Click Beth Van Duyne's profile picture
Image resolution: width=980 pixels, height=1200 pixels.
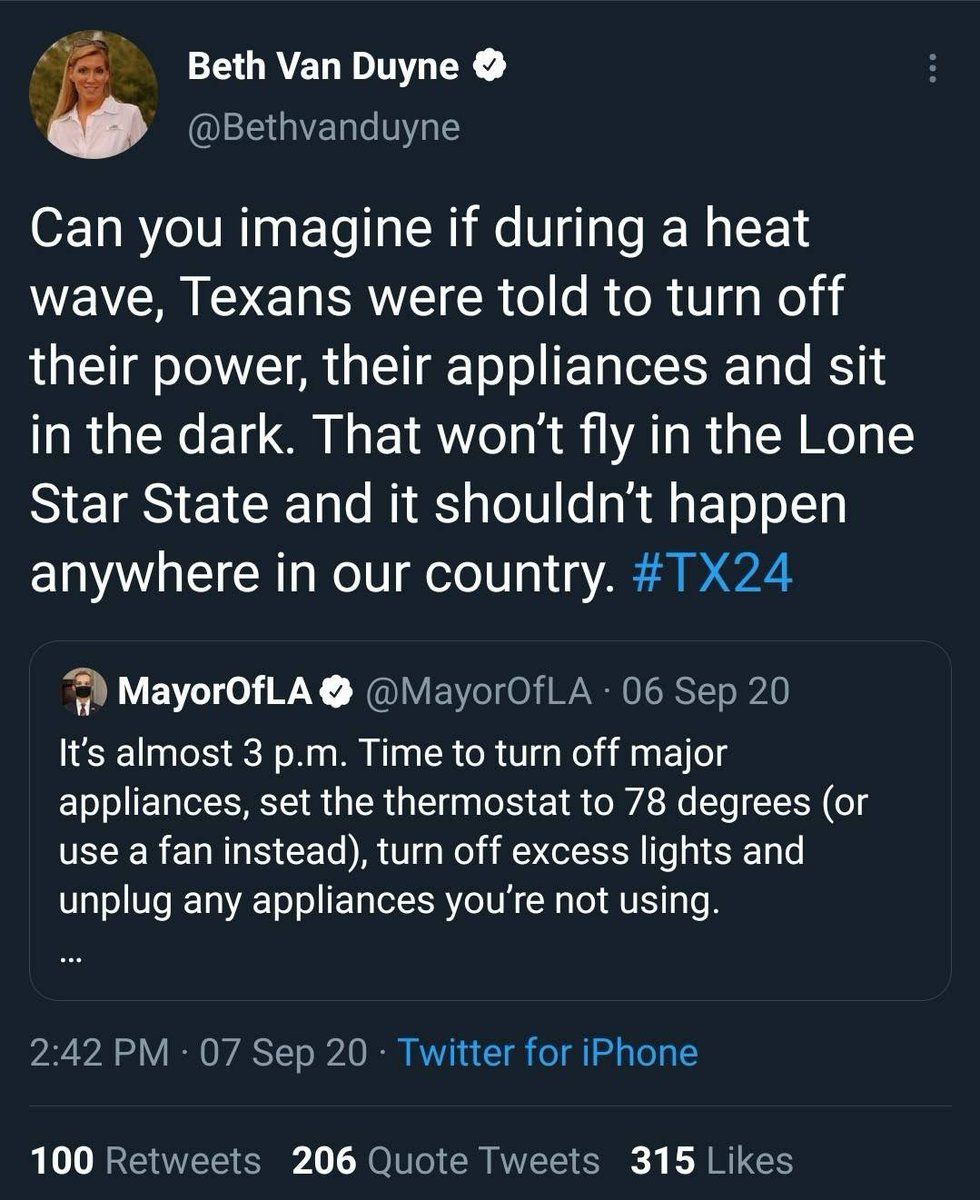(94, 95)
